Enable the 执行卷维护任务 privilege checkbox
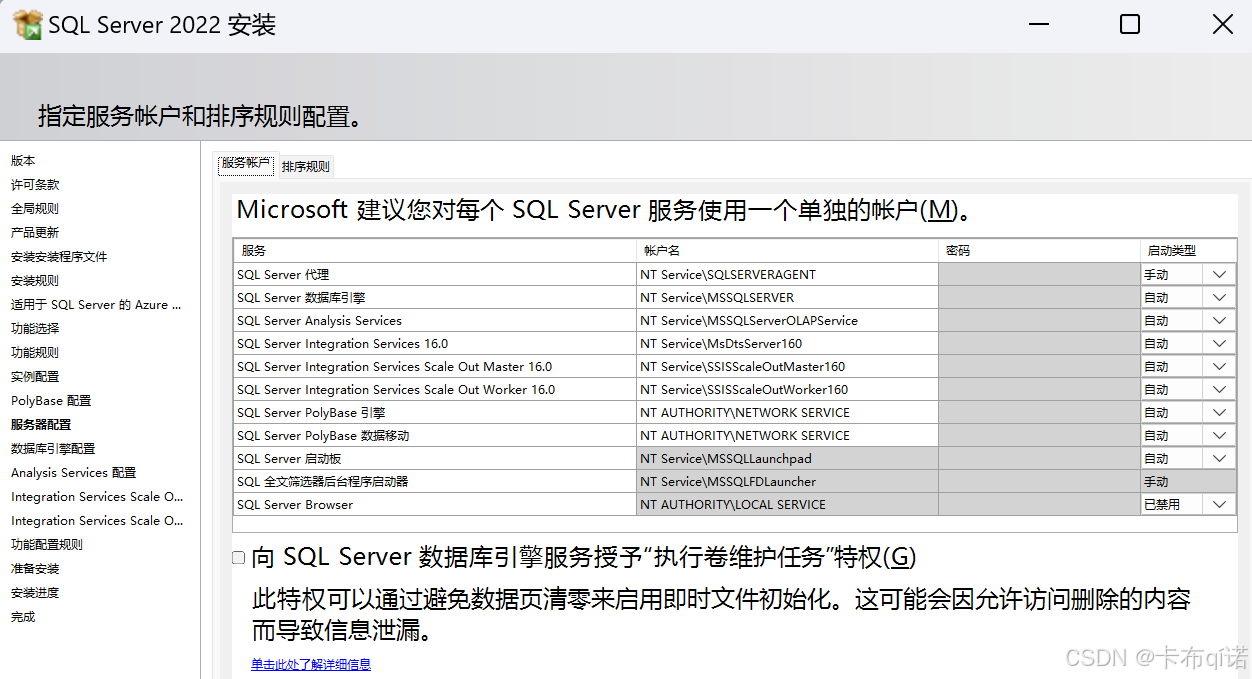 coord(238,557)
